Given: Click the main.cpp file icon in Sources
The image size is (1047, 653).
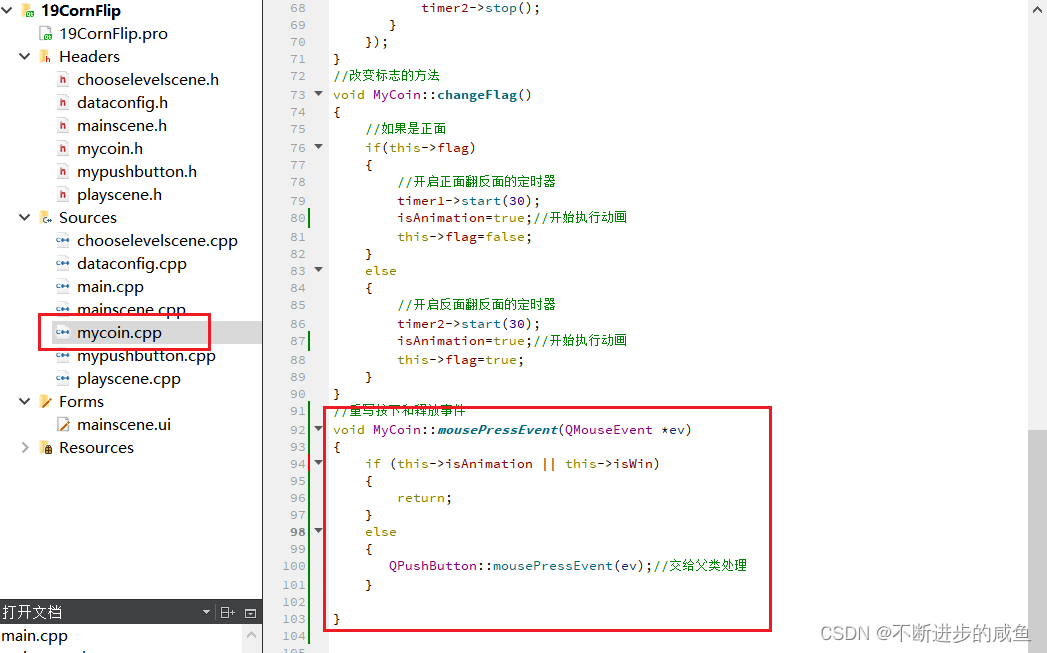Looking at the screenshot, I should 63,286.
